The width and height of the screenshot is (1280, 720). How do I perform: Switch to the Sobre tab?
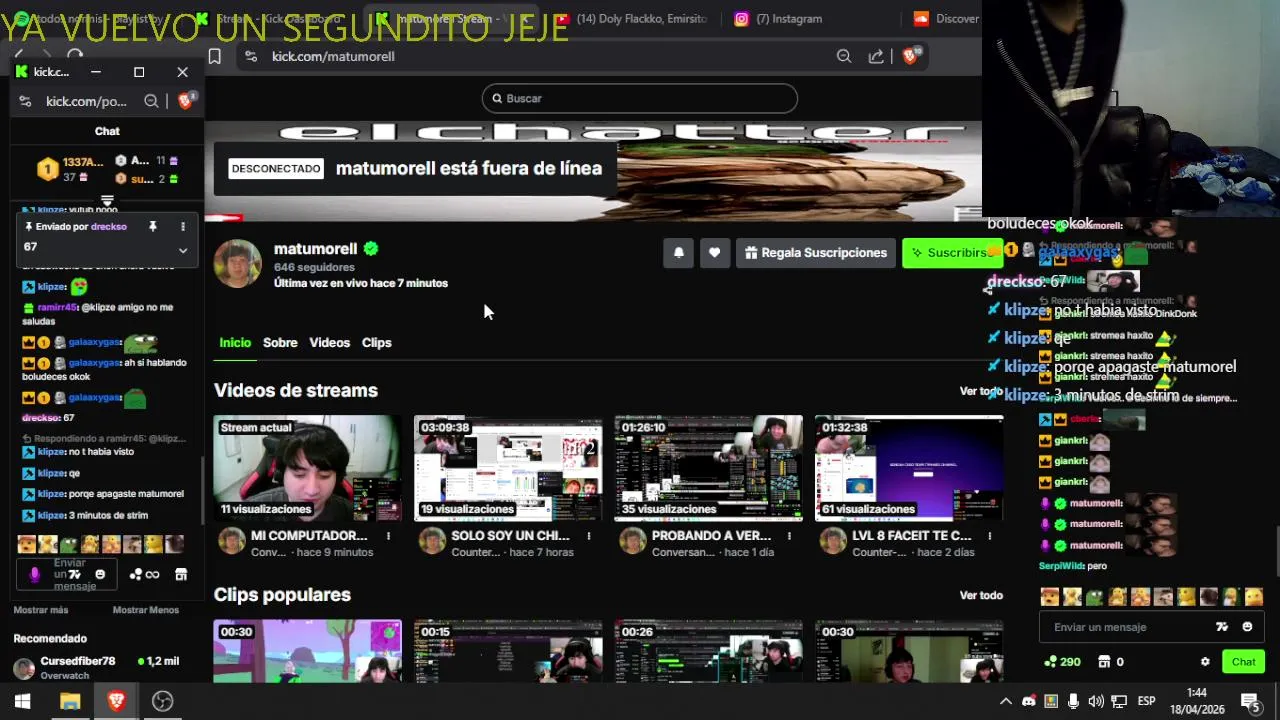coord(280,342)
